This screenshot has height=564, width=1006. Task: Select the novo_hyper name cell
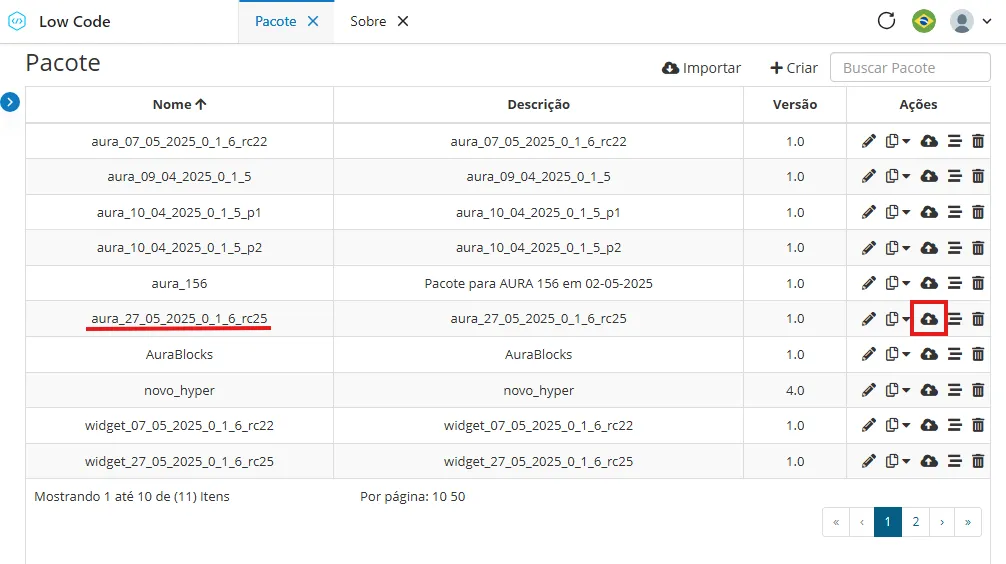[179, 390]
